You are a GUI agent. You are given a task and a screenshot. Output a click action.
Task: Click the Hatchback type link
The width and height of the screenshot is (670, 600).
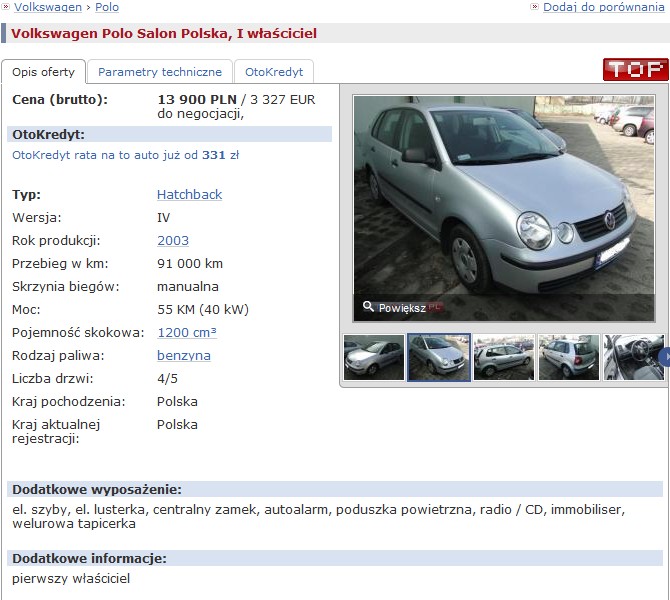[x=189, y=194]
